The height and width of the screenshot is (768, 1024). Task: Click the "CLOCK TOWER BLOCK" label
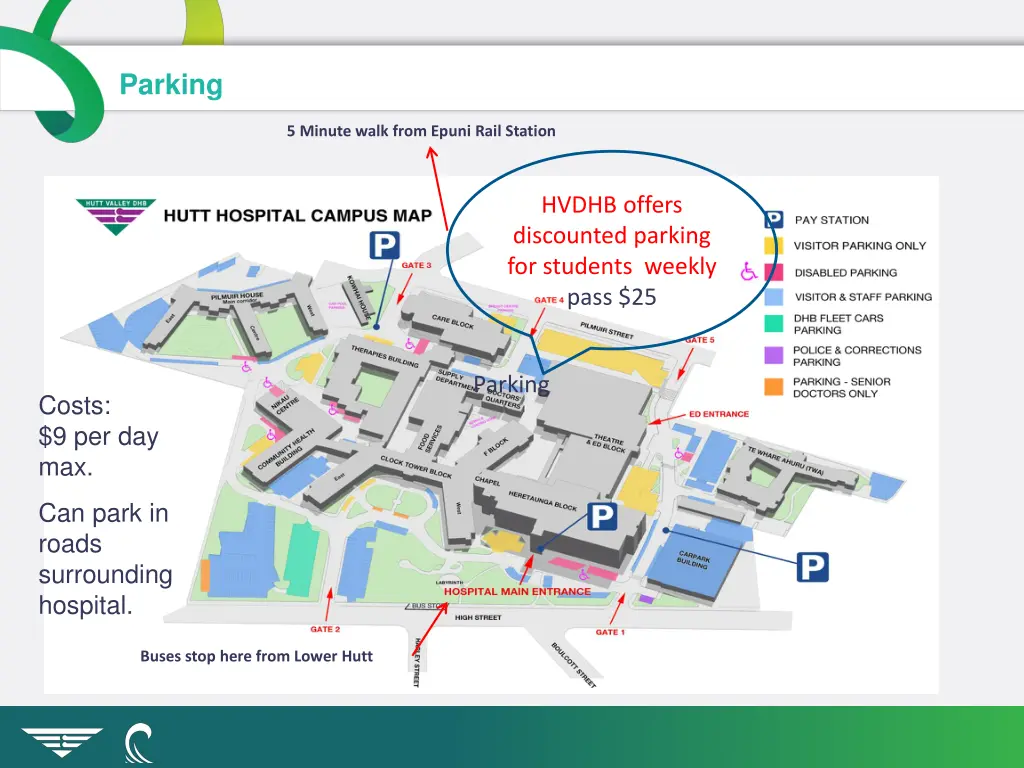pos(415,467)
